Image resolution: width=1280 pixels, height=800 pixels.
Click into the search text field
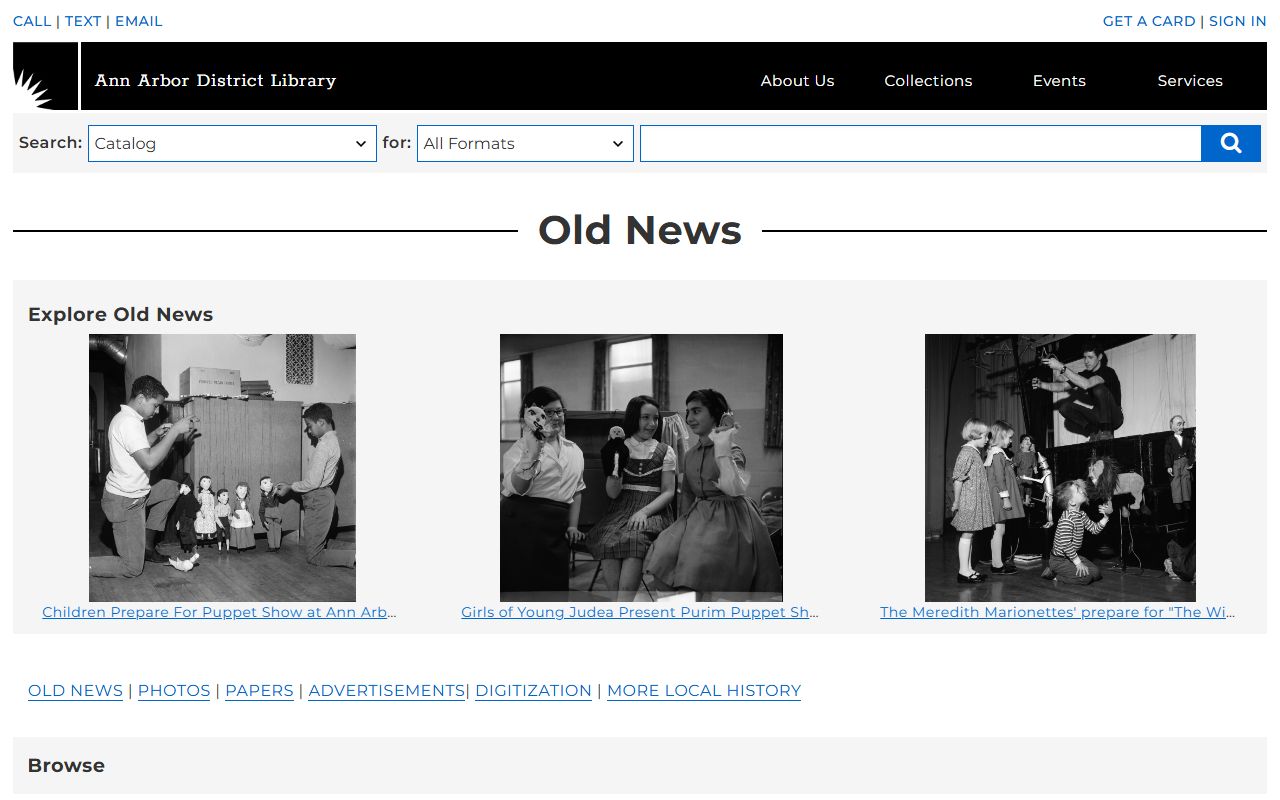point(921,143)
